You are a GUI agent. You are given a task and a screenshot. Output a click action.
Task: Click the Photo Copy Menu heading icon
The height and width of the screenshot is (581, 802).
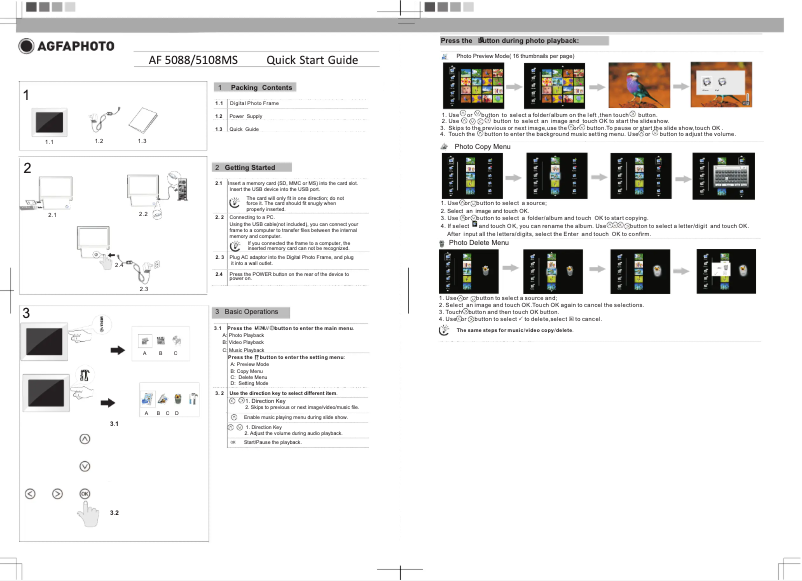point(445,147)
